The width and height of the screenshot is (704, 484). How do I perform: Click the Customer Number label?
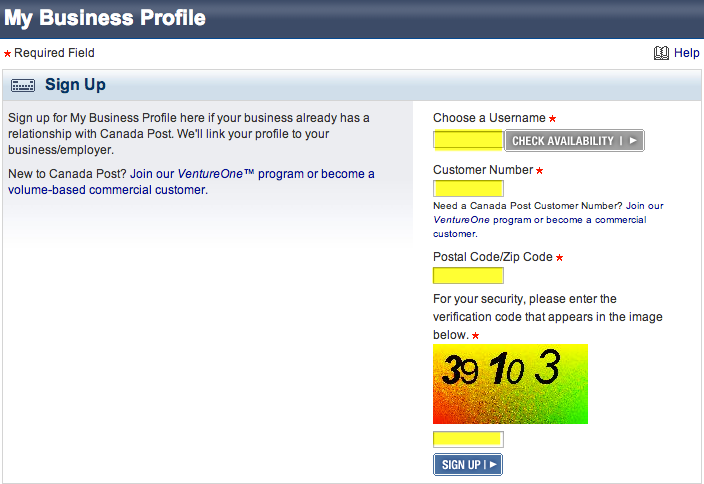tap(483, 170)
